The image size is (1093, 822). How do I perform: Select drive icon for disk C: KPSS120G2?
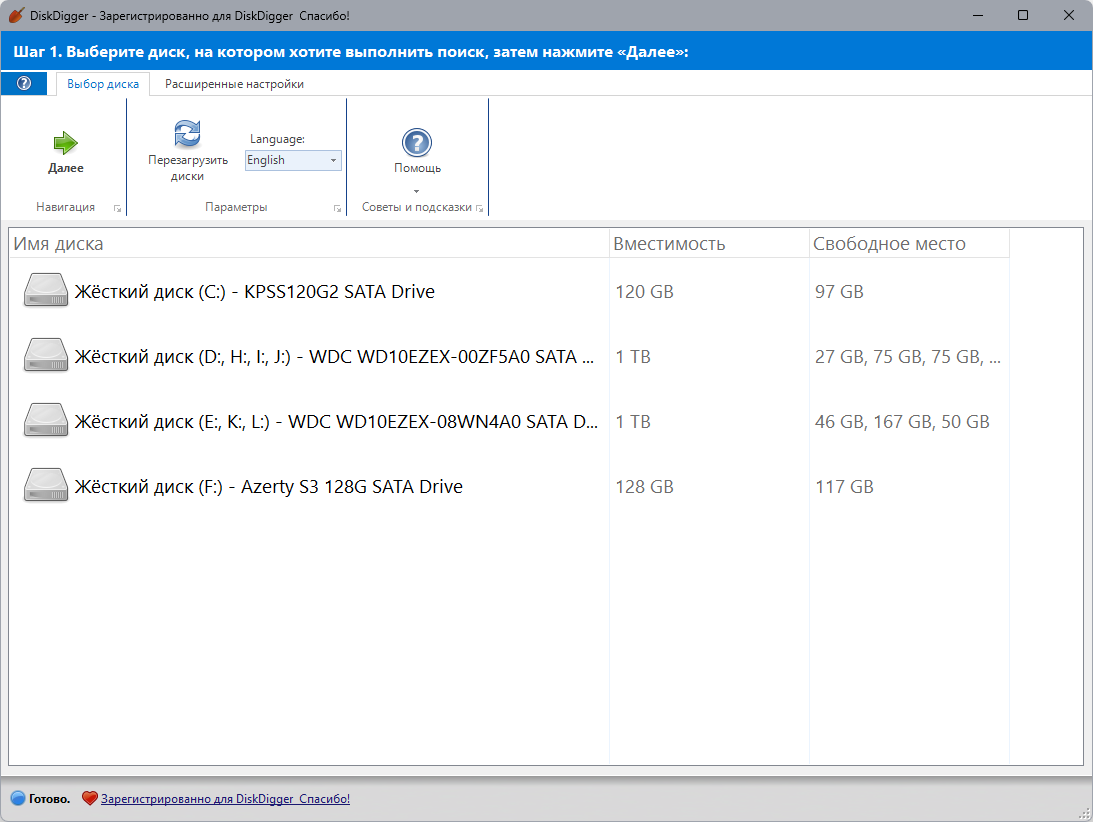46,291
